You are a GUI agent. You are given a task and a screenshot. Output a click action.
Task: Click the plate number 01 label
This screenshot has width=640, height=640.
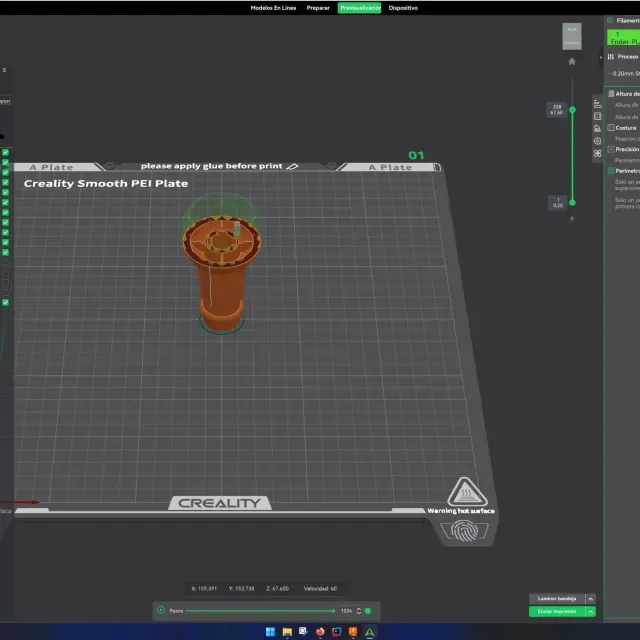pos(416,156)
